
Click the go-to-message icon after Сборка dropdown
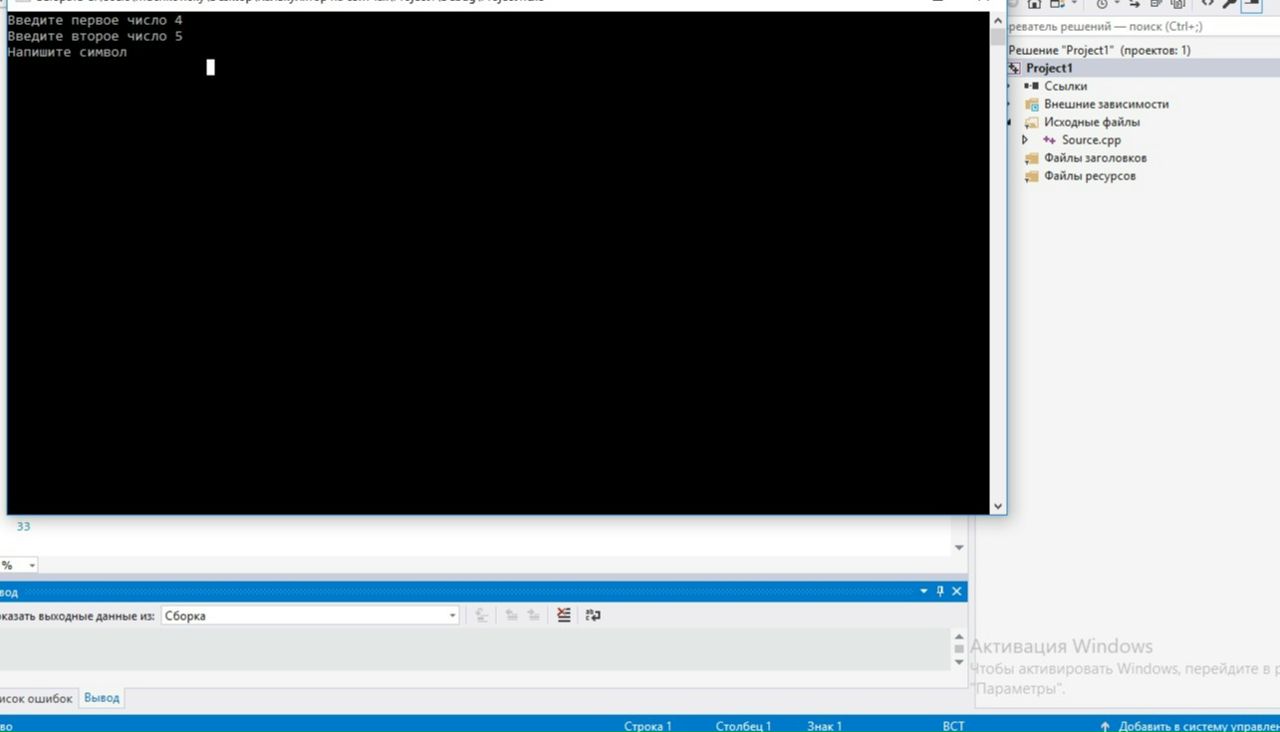[481, 615]
